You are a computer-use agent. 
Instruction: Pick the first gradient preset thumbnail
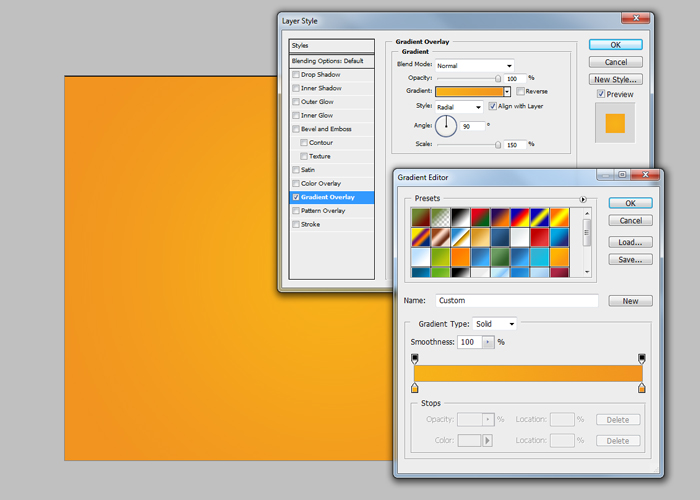(x=420, y=215)
